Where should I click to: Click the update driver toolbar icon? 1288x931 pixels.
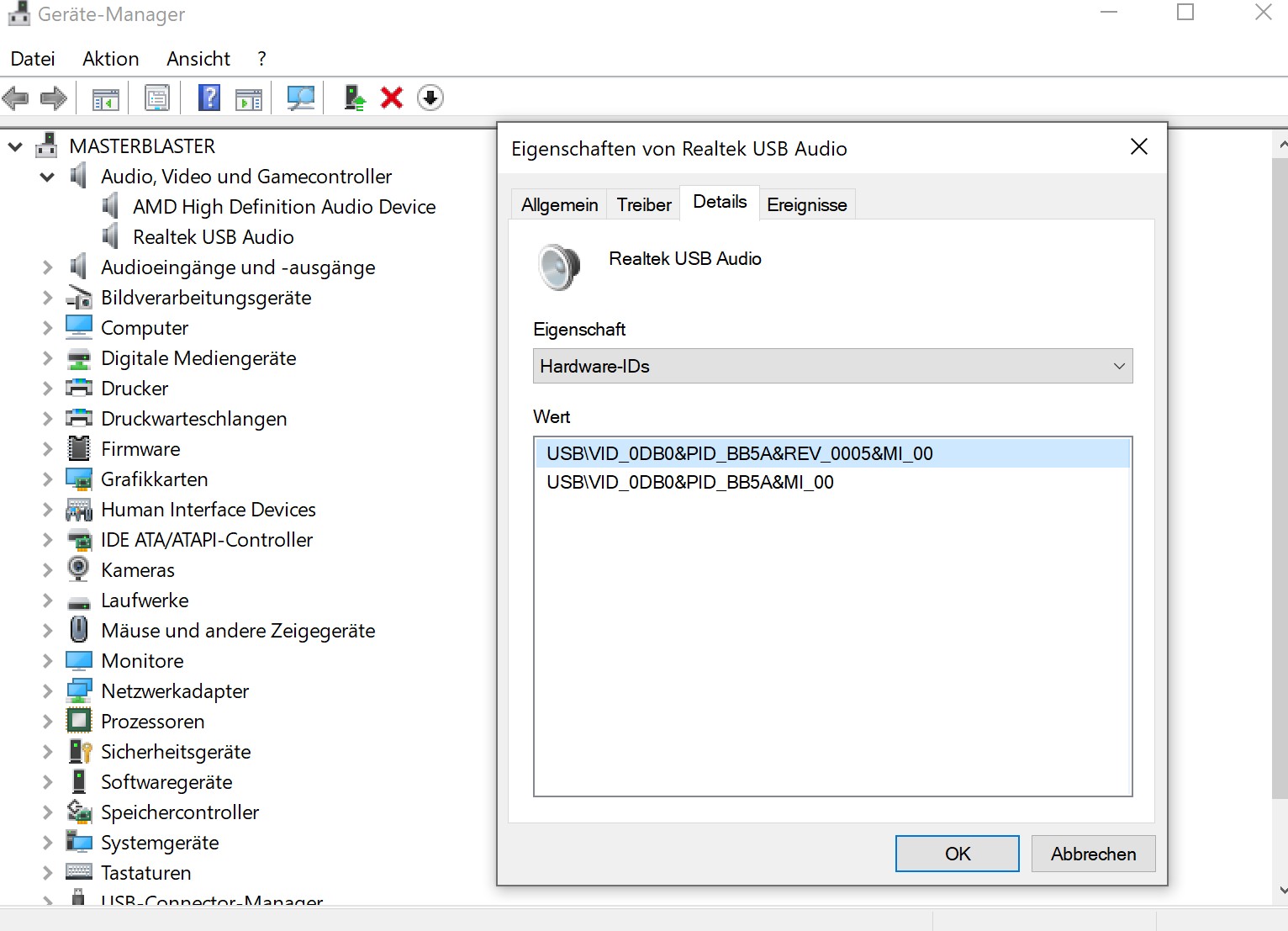click(x=355, y=98)
